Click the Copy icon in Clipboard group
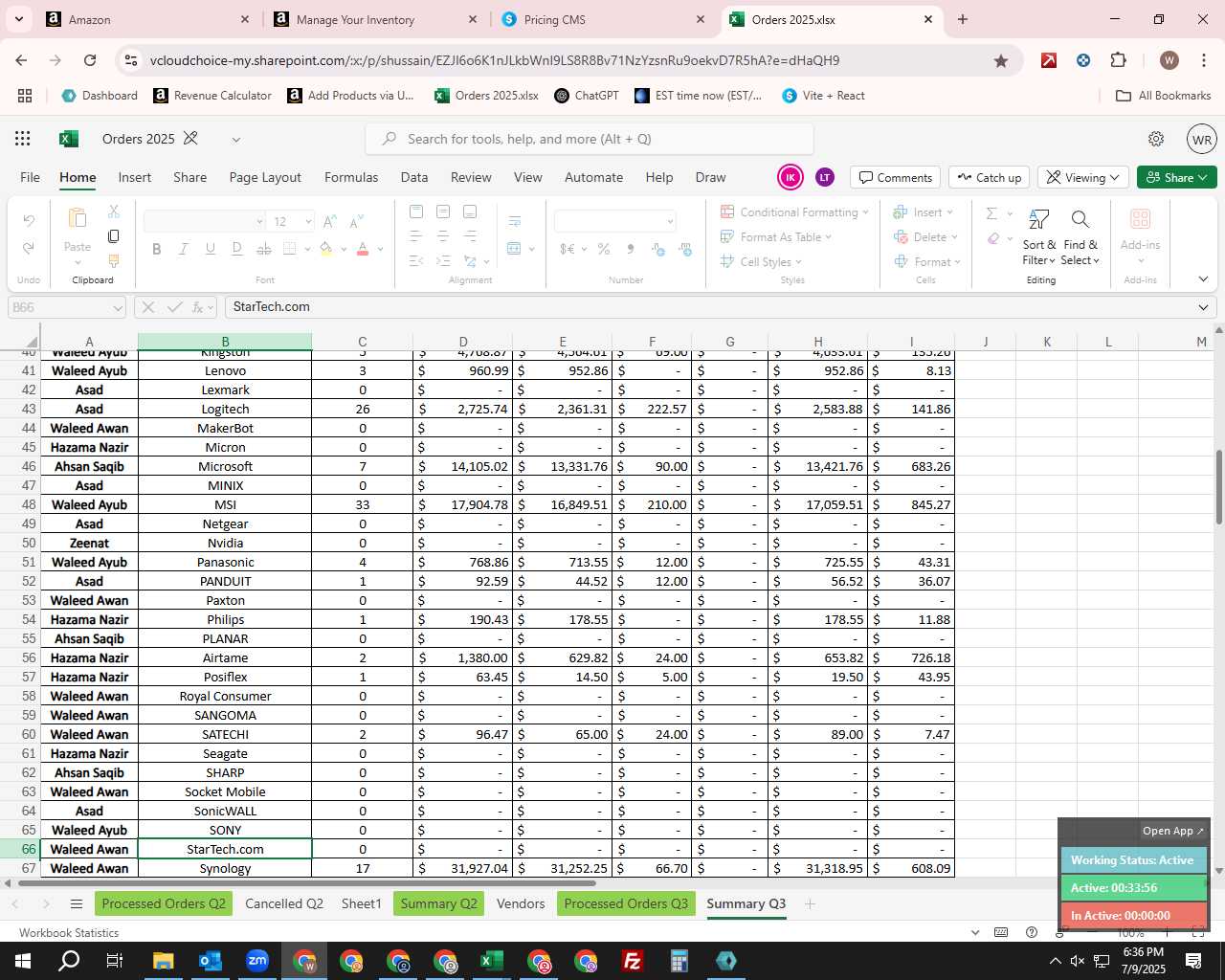The image size is (1225, 980). click(x=114, y=236)
